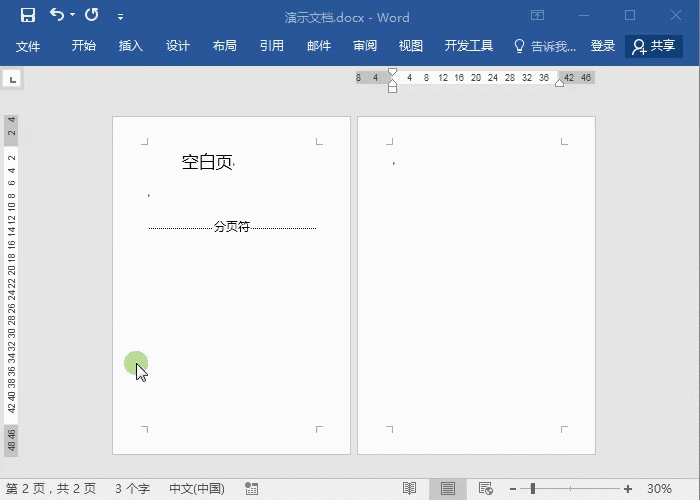Minimize the Word window
The width and height of the screenshot is (700, 500).
tap(584, 16)
